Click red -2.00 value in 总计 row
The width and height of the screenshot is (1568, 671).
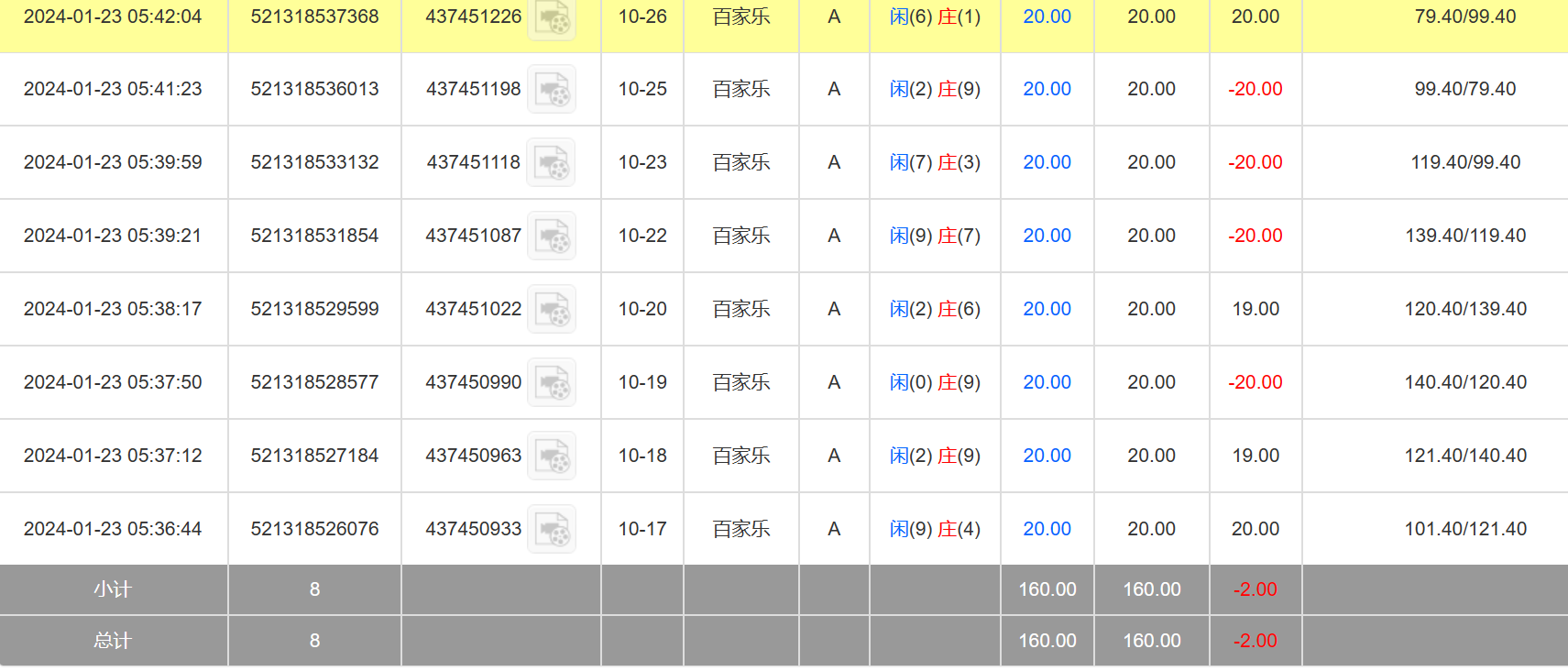1255,641
